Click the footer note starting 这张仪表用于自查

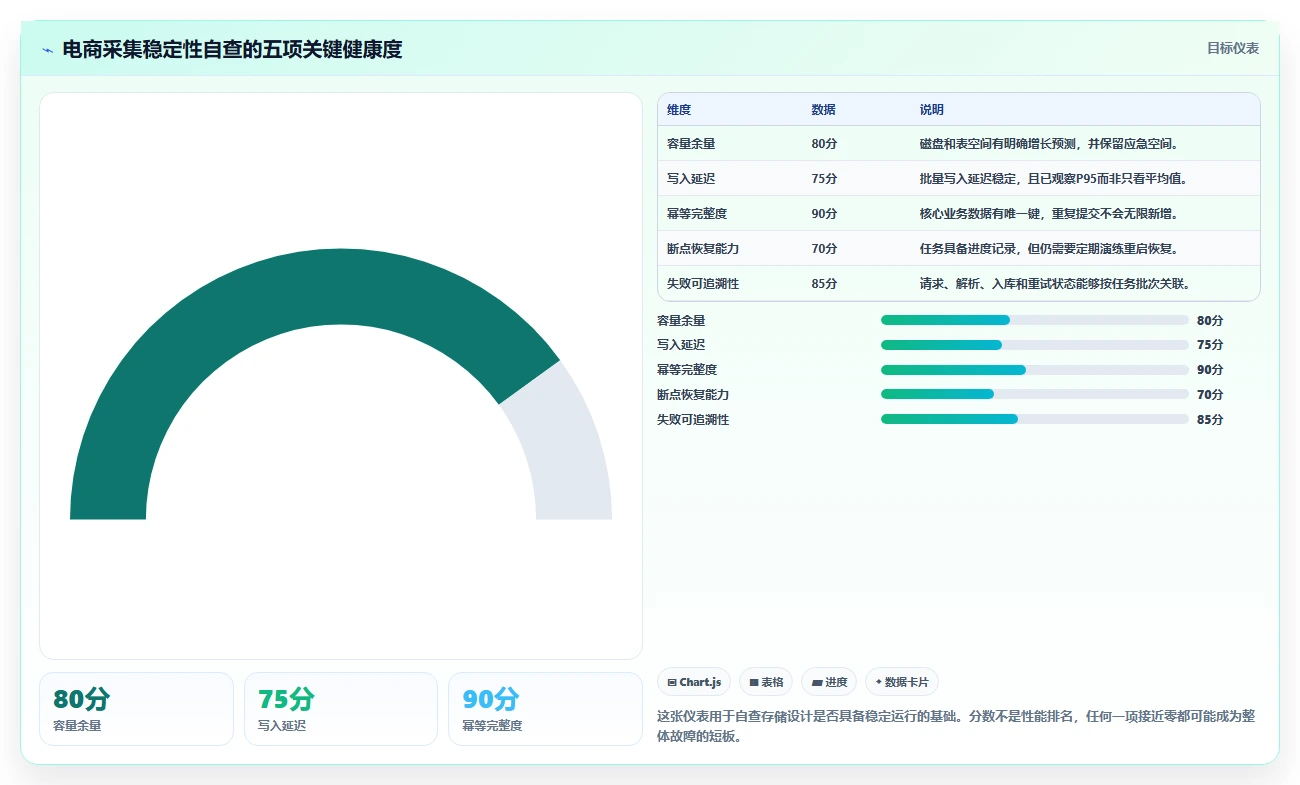(956, 727)
